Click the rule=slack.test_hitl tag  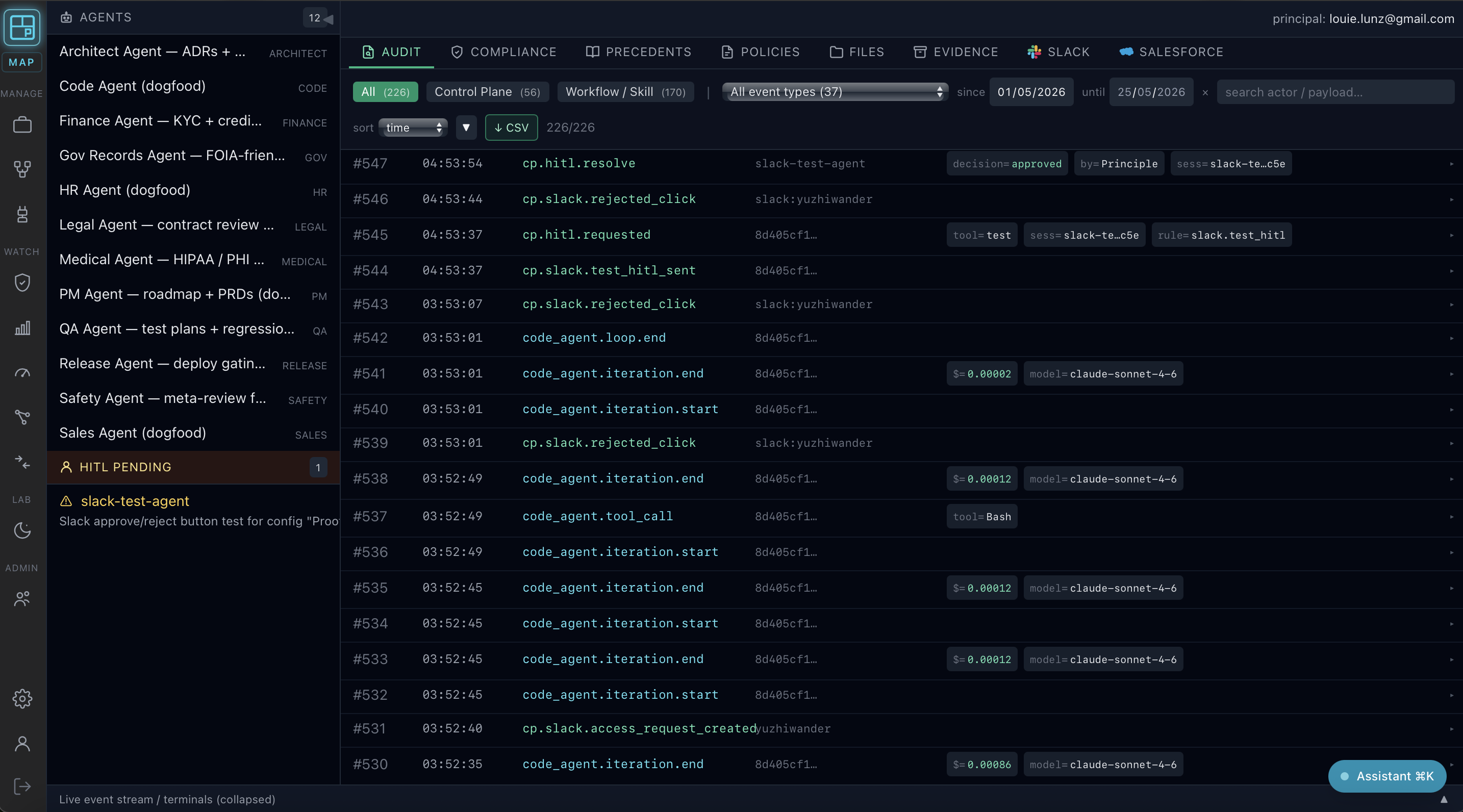pos(1221,235)
